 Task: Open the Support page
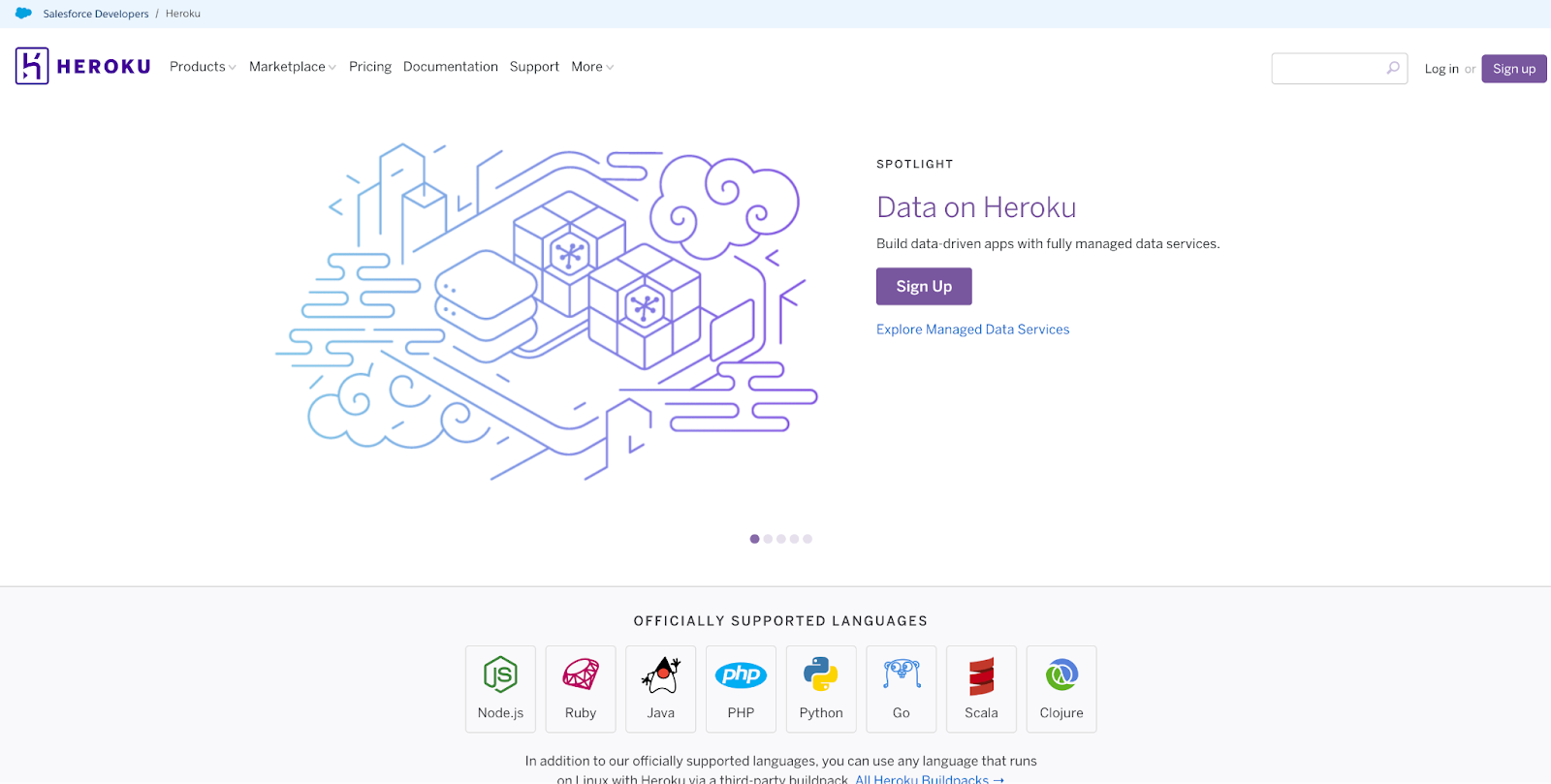click(534, 67)
